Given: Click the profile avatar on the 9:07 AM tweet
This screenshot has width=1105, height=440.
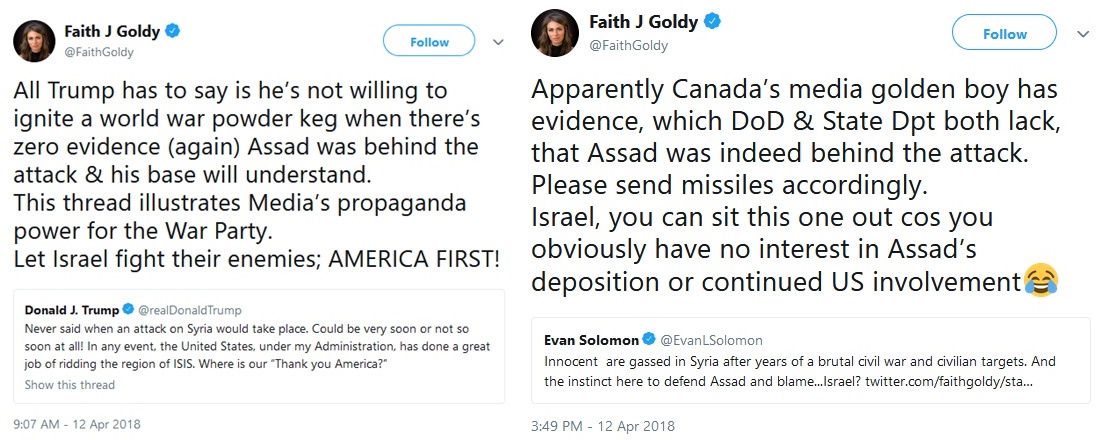Looking at the screenshot, I should pyautogui.click(x=34, y=40).
